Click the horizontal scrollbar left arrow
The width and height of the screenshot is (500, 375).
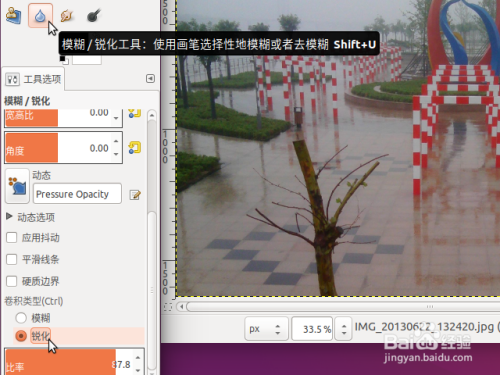[181, 306]
